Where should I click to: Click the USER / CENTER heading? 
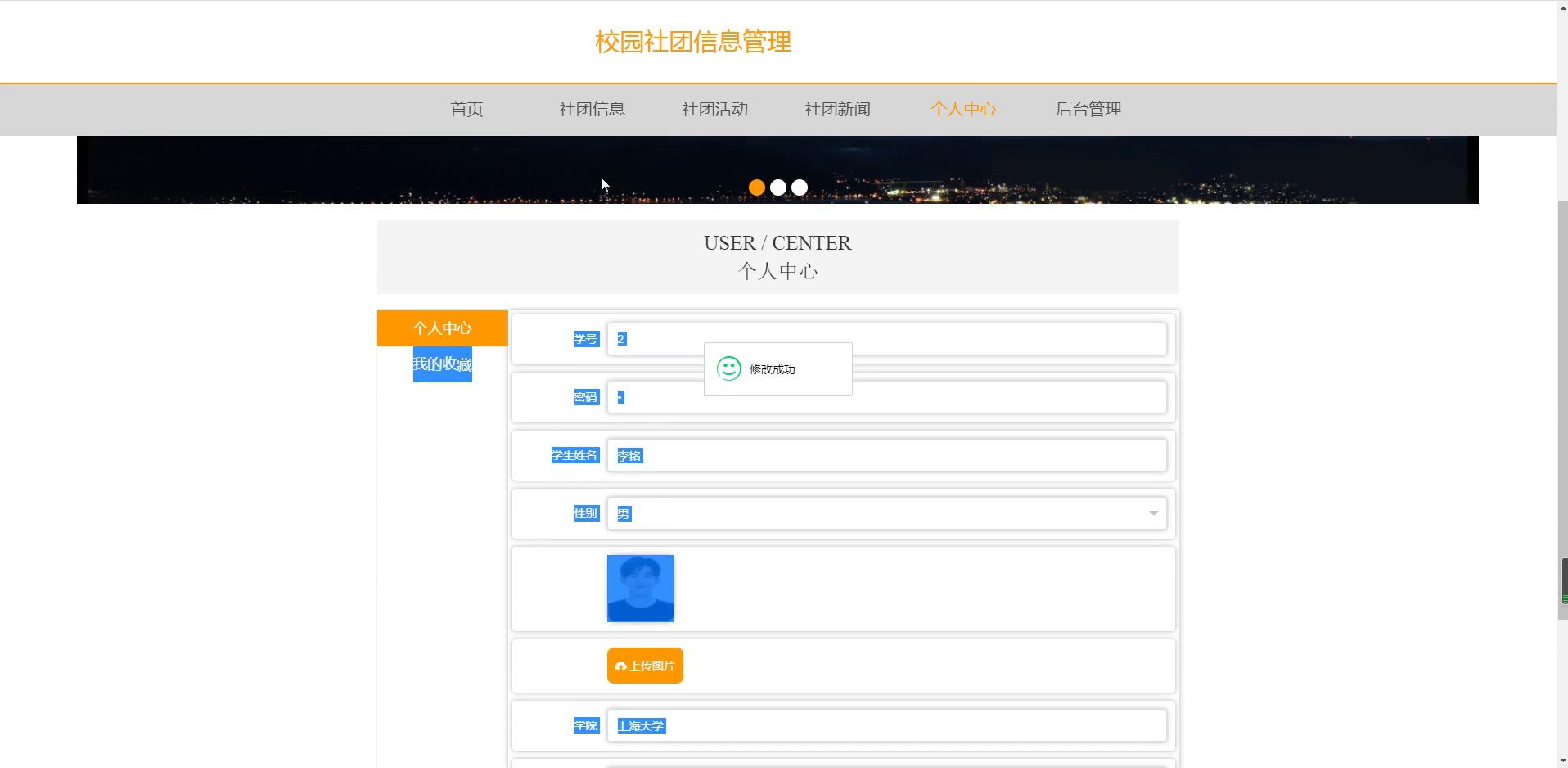[777, 243]
